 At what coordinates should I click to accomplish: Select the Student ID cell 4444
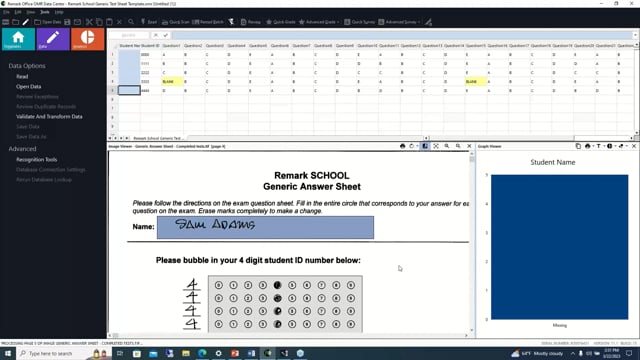[150, 91]
